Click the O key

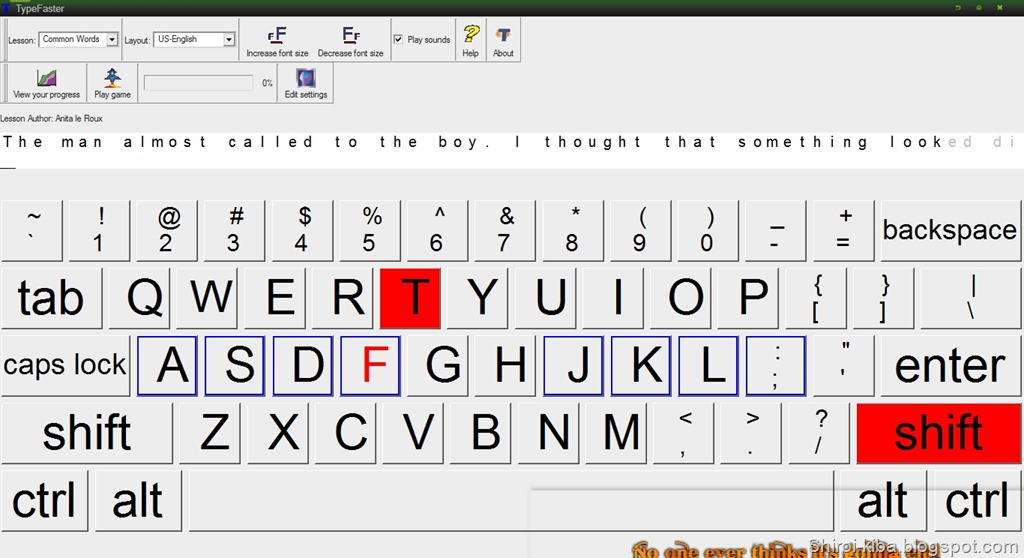(680, 298)
